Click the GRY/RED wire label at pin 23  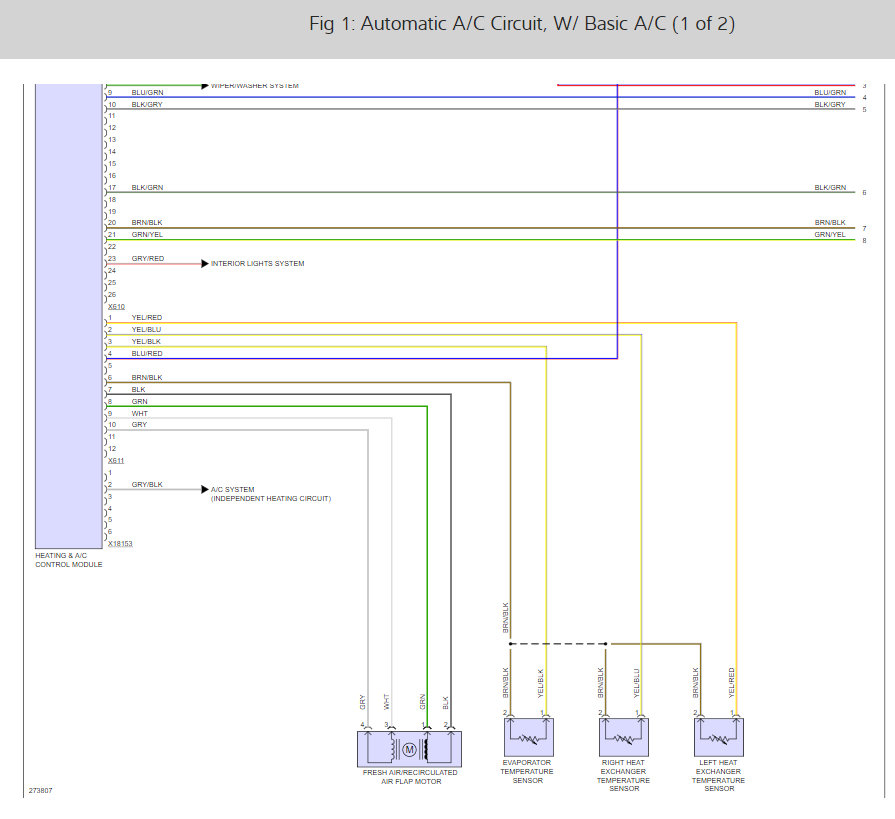tap(148, 259)
